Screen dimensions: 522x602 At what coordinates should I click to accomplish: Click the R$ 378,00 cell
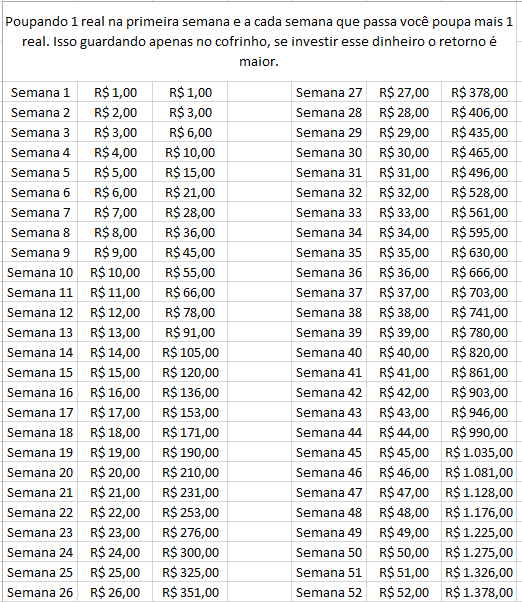pyautogui.click(x=479, y=92)
